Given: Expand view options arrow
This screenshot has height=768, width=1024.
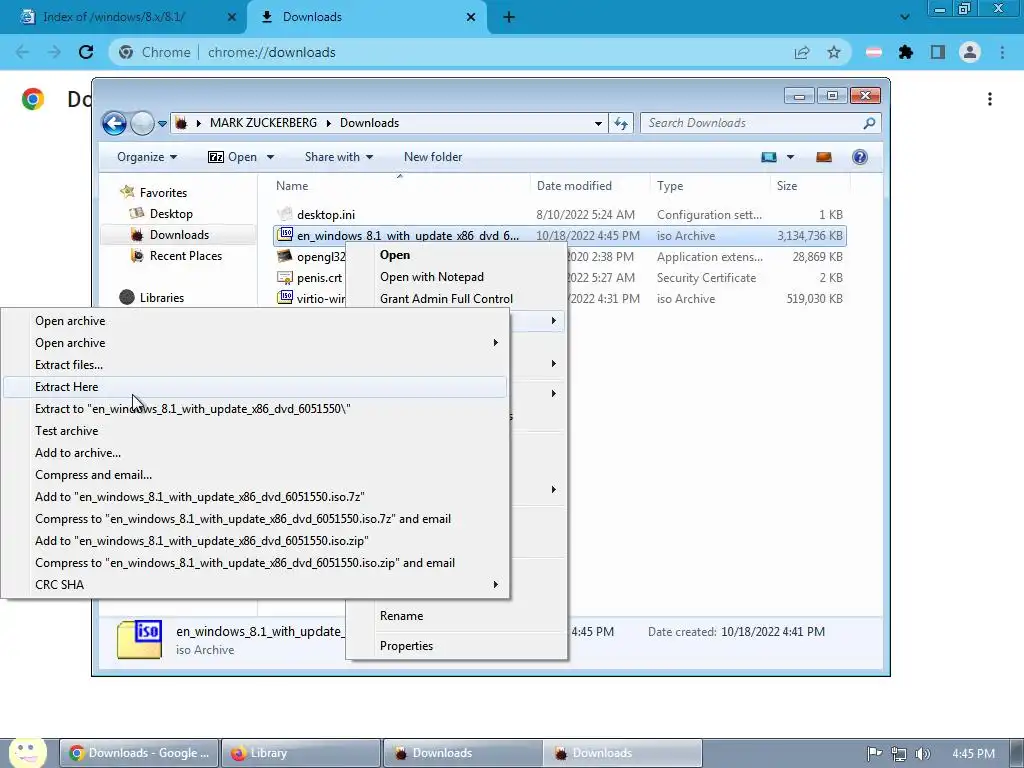Looking at the screenshot, I should [x=790, y=157].
